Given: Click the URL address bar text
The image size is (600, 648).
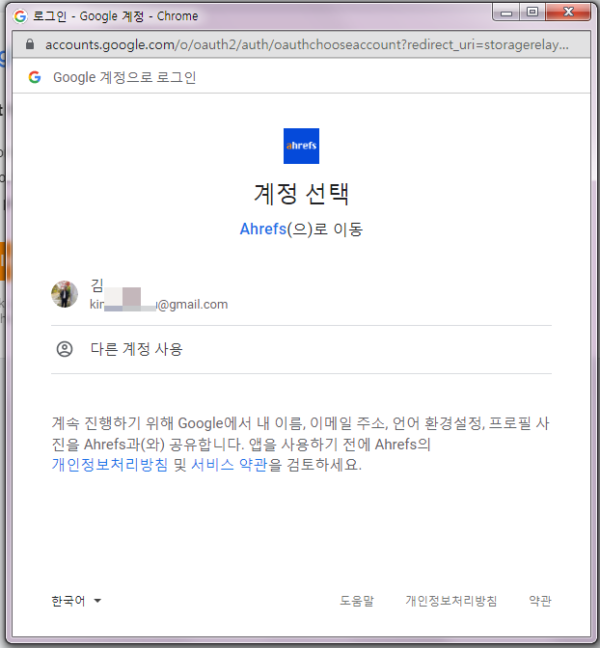Looking at the screenshot, I should pyautogui.click(x=307, y=45).
